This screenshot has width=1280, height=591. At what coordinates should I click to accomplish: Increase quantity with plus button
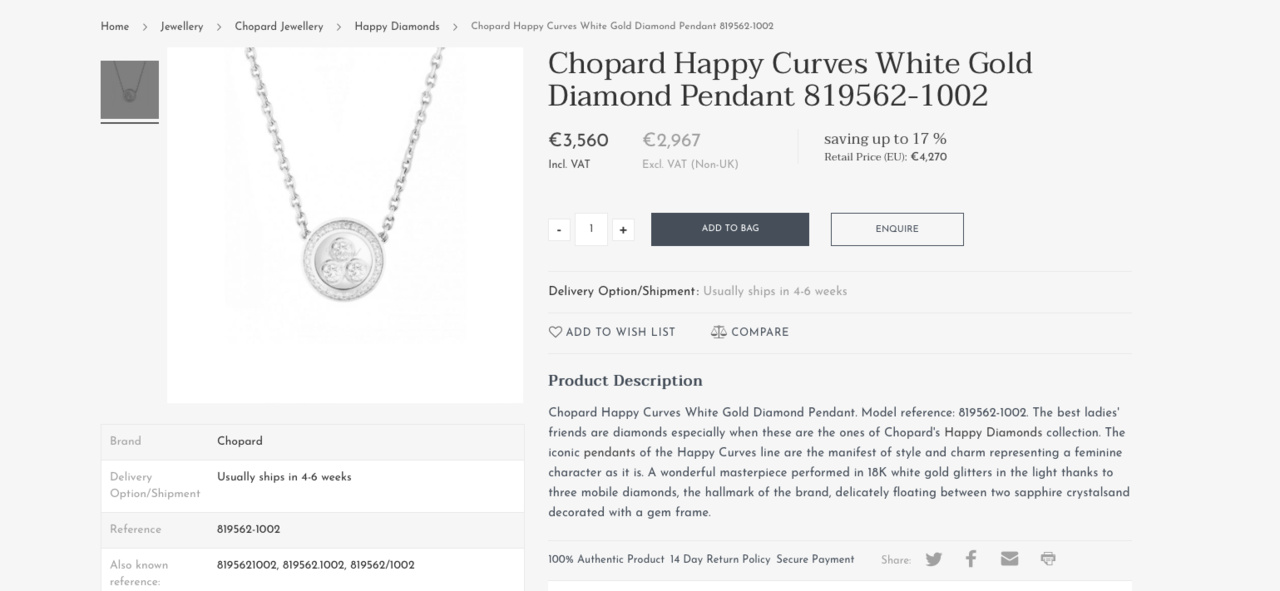[x=623, y=230]
